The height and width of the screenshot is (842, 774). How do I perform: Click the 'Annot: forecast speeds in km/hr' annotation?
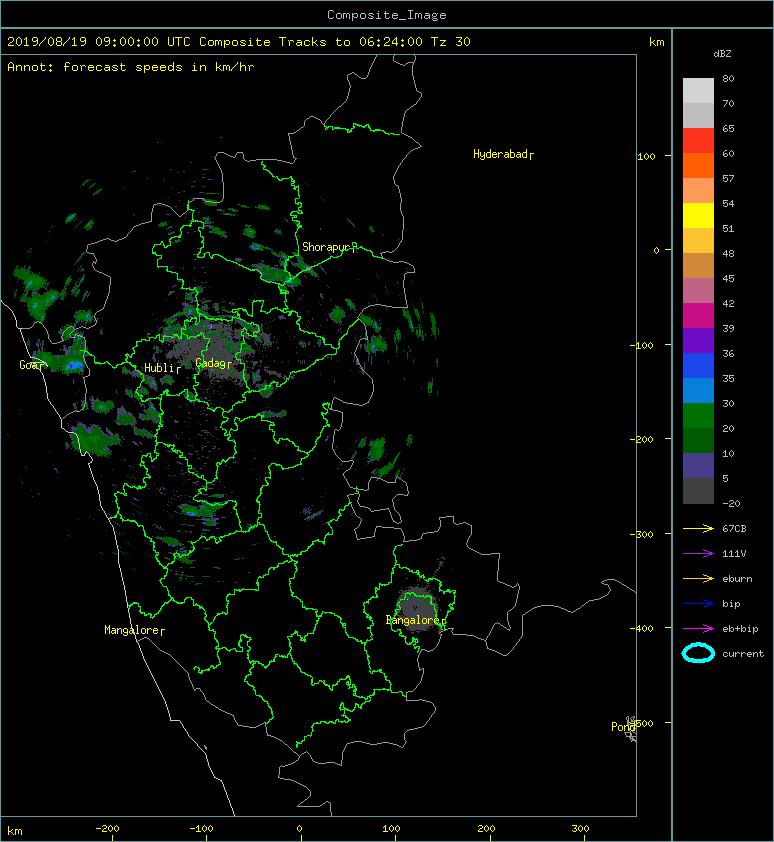coord(131,67)
